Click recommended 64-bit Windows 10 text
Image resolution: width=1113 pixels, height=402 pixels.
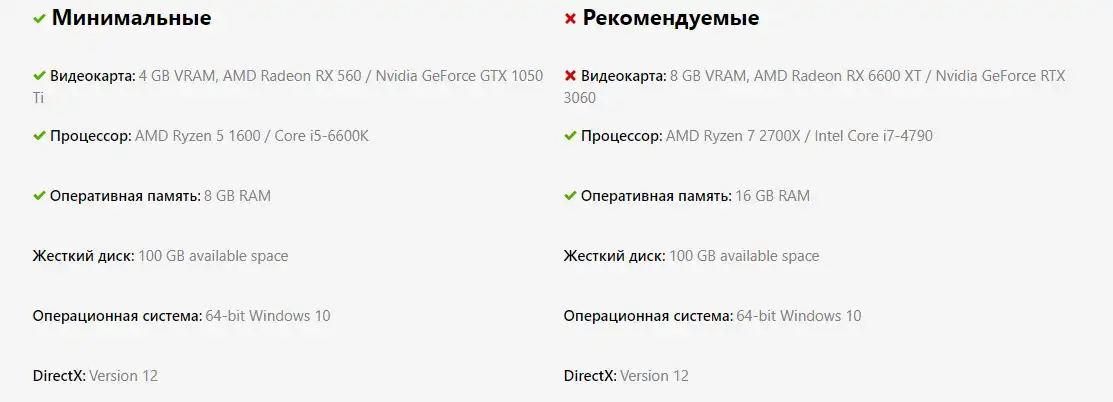[799, 316]
